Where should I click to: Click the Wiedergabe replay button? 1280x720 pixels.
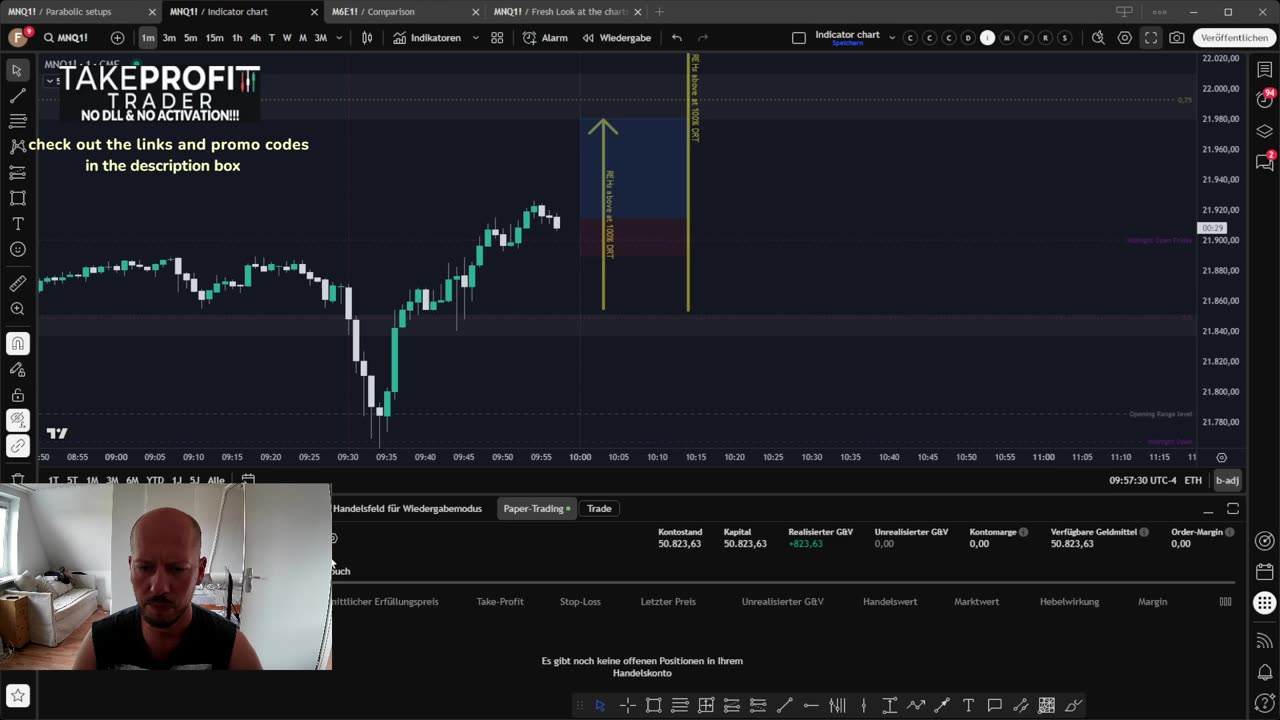click(617, 38)
